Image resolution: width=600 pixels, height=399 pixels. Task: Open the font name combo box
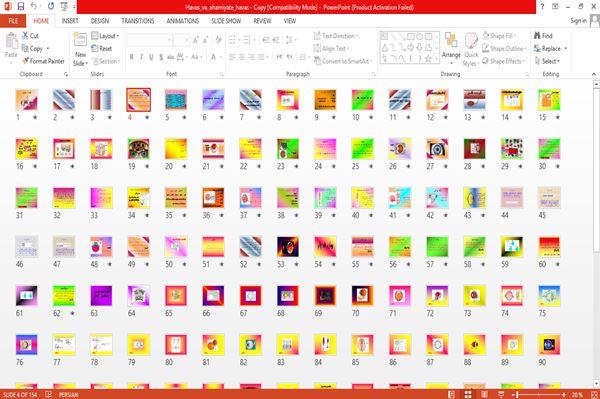tap(150, 40)
